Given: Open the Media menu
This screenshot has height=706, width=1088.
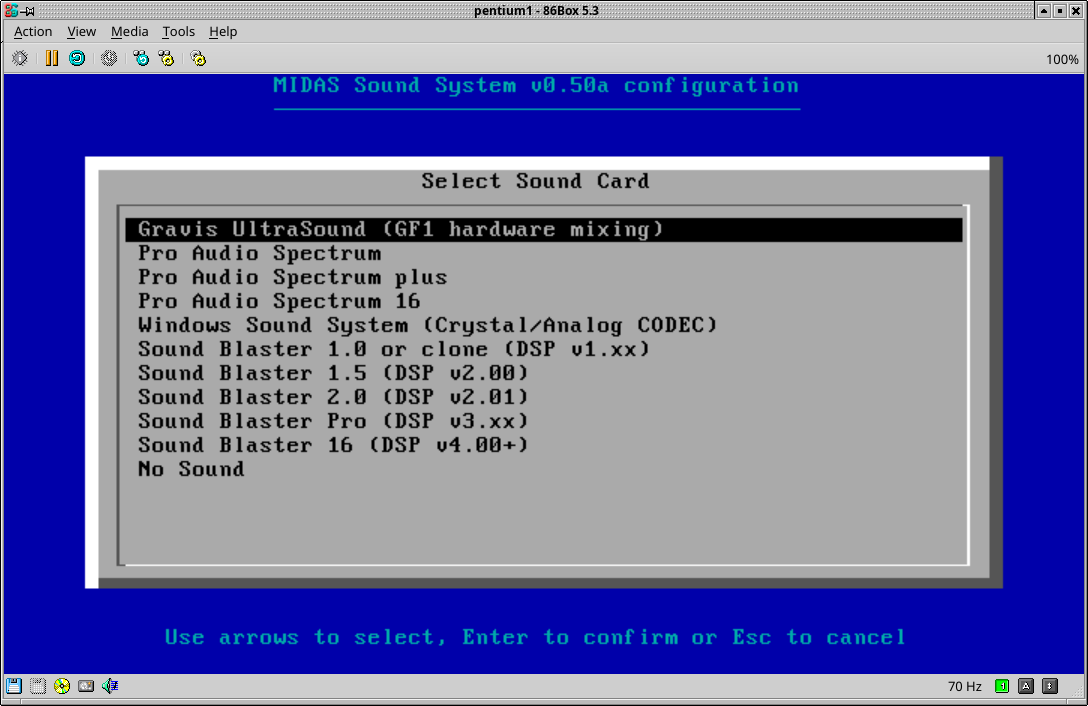Looking at the screenshot, I should (129, 31).
